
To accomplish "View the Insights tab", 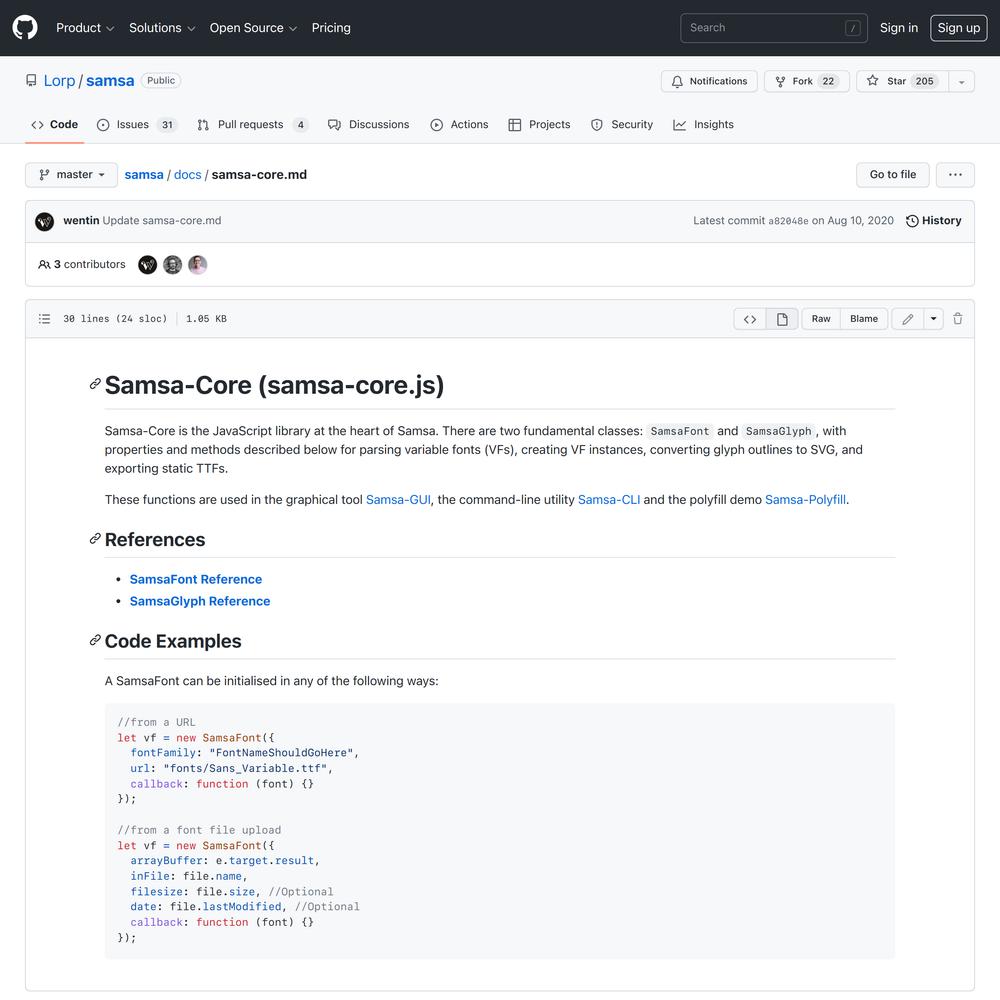I will [x=703, y=125].
